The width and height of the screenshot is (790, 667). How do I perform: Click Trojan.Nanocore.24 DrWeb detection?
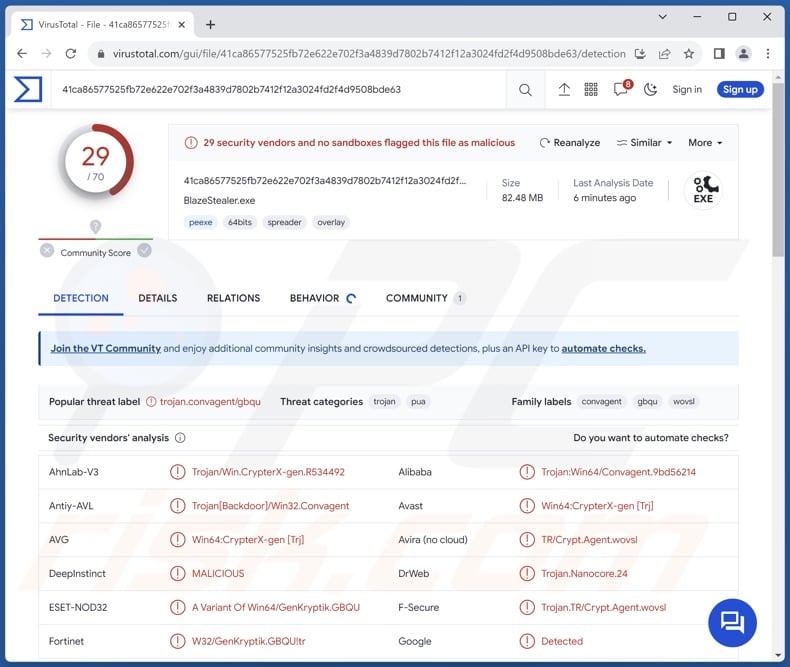tap(584, 573)
